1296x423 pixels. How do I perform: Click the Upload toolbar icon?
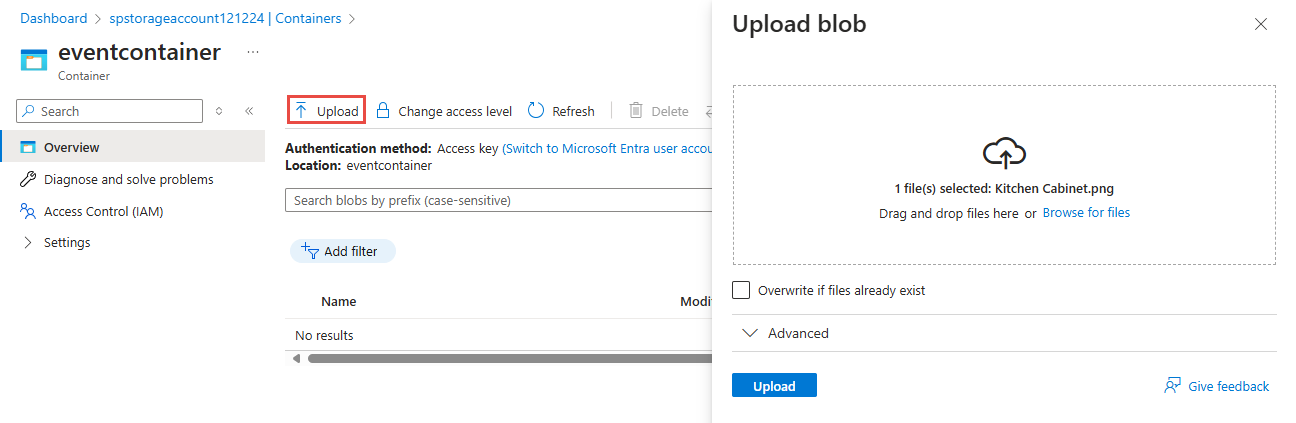pyautogui.click(x=301, y=111)
